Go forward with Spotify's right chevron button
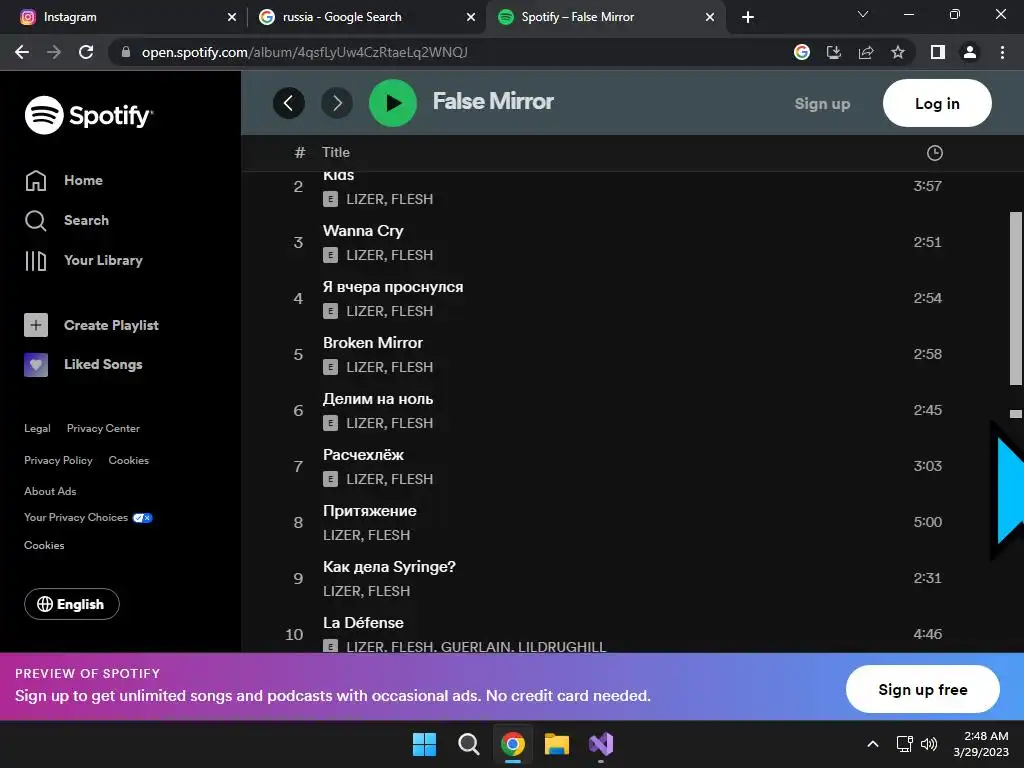The width and height of the screenshot is (1024, 768). (x=337, y=103)
